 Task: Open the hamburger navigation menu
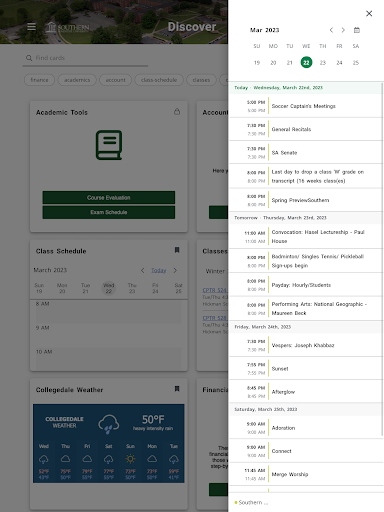coord(31,27)
